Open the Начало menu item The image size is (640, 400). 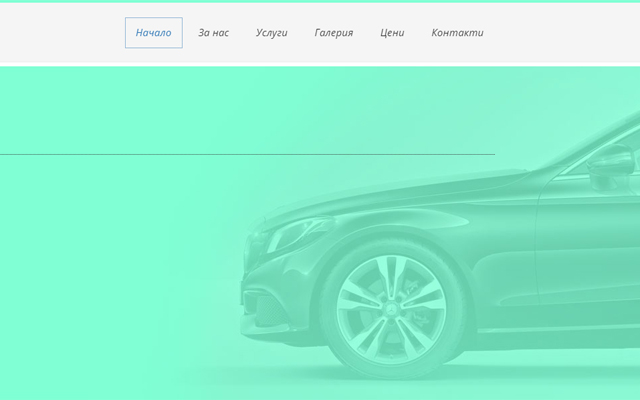click(x=153, y=33)
